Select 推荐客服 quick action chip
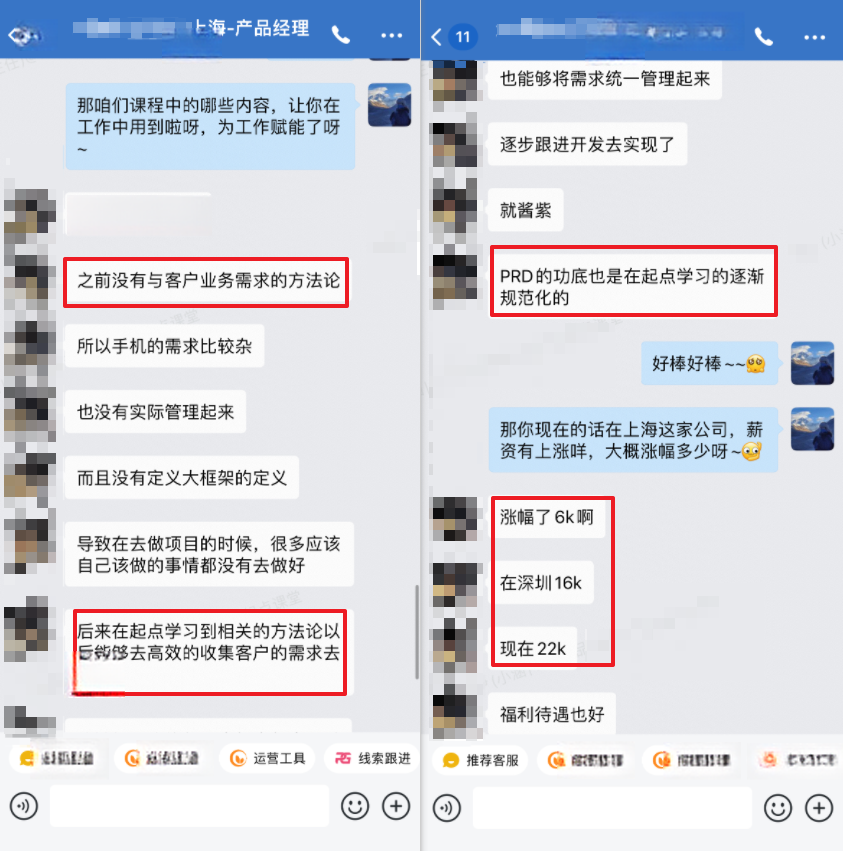 tap(480, 760)
